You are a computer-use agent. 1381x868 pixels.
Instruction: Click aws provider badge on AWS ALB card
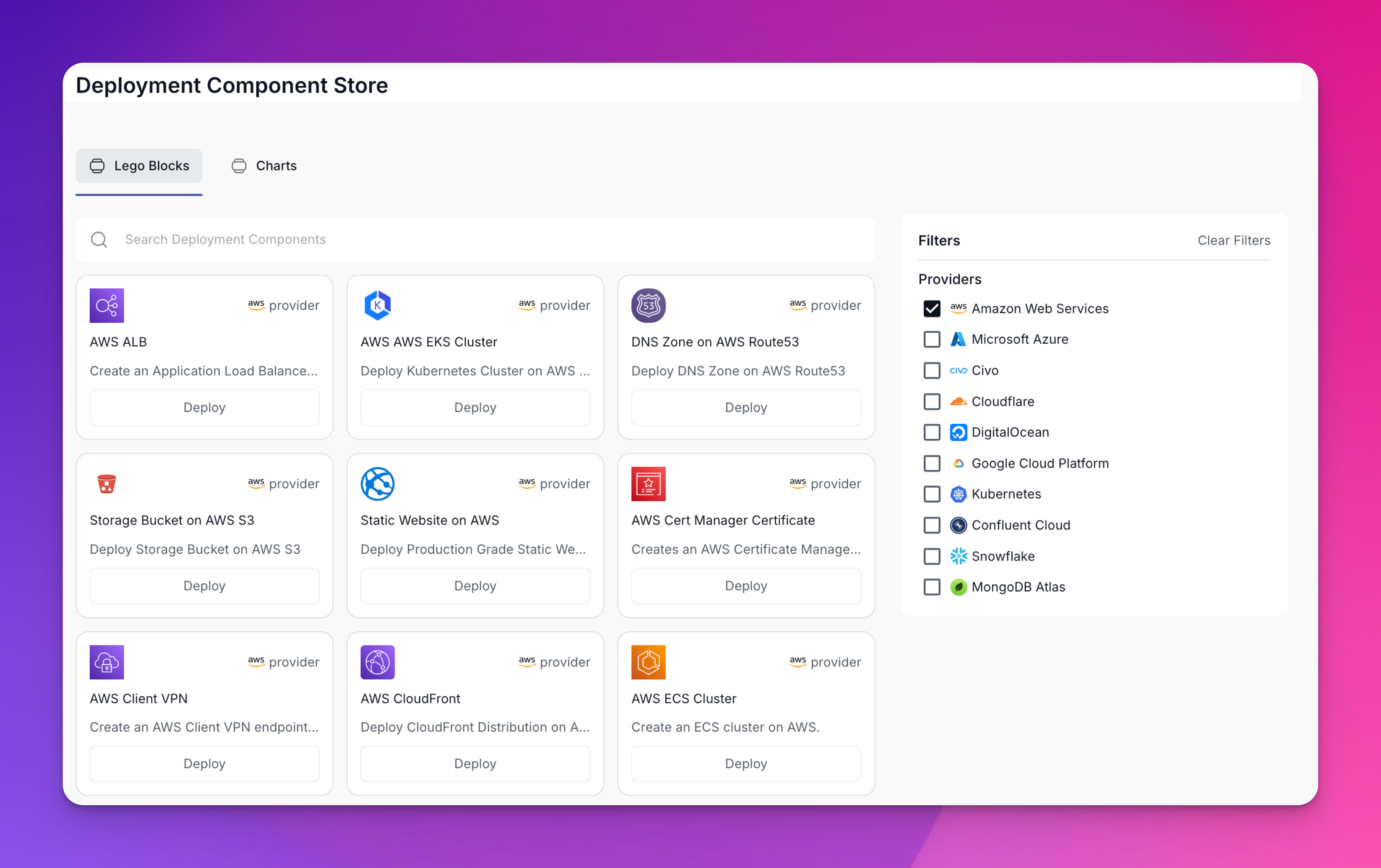(x=283, y=306)
